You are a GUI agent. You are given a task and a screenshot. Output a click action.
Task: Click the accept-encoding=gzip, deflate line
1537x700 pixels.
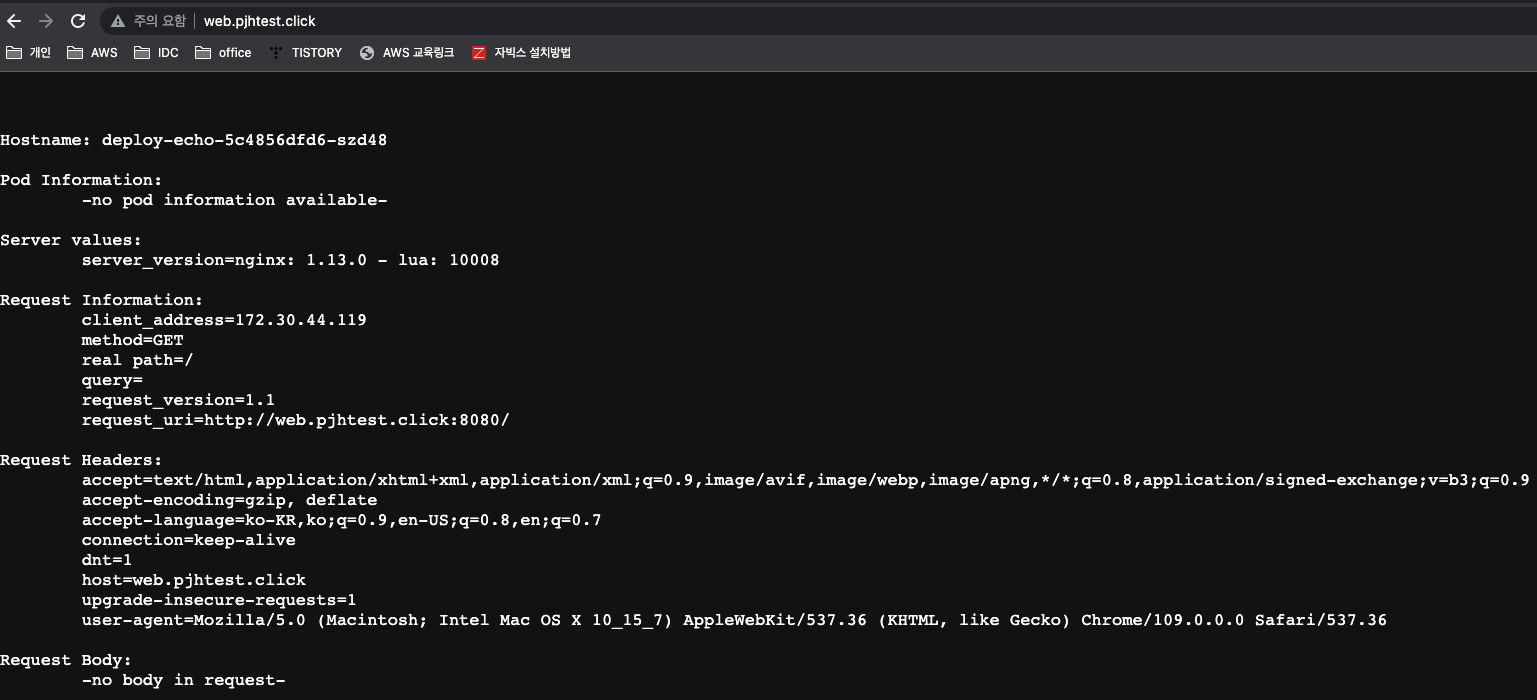[x=230, y=500]
